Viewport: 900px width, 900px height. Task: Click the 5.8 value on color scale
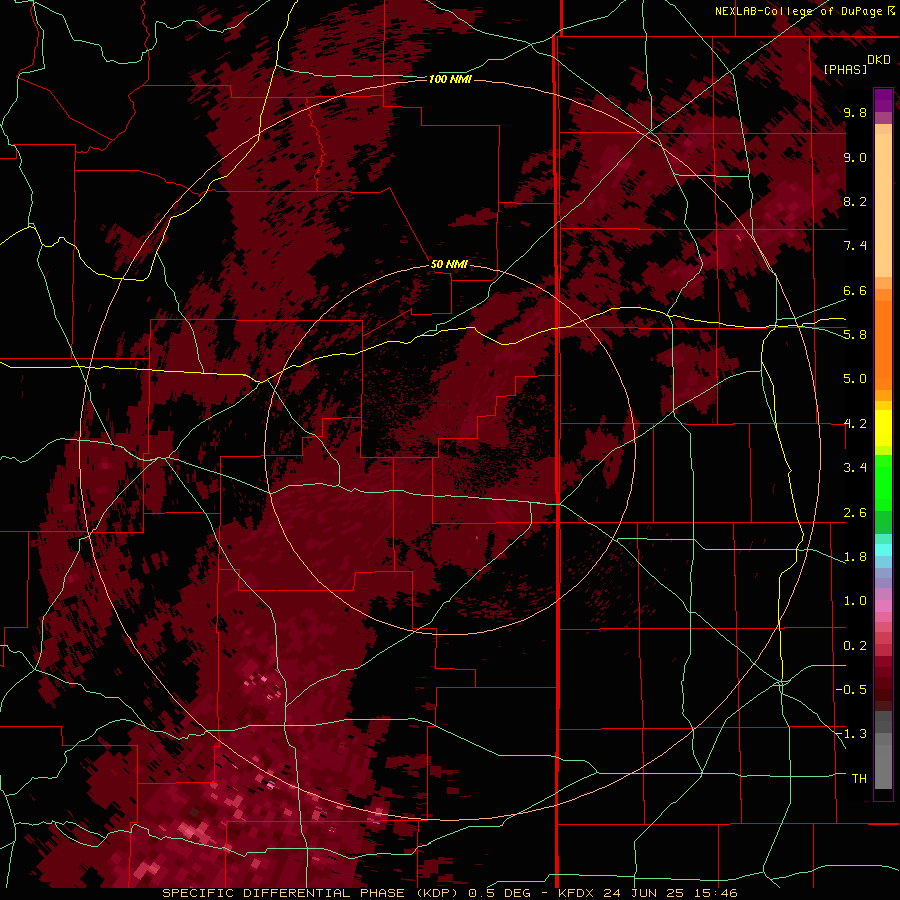855,334
